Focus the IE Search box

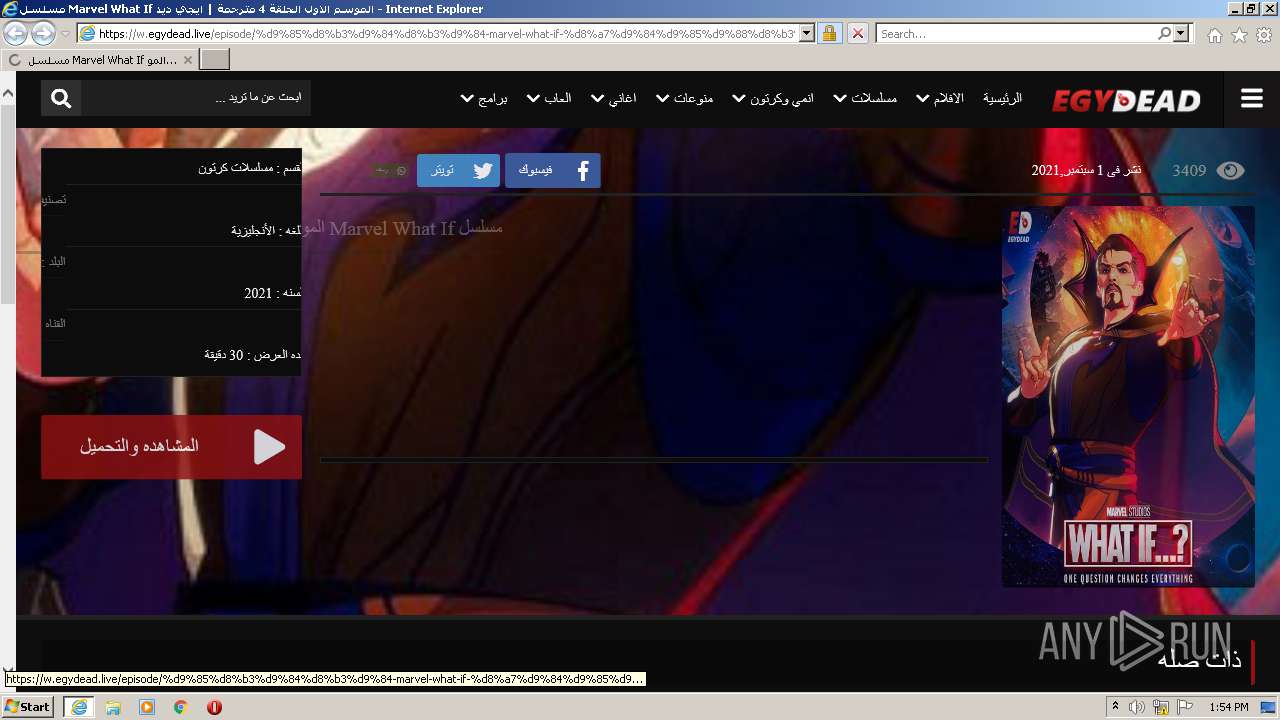click(x=1016, y=33)
